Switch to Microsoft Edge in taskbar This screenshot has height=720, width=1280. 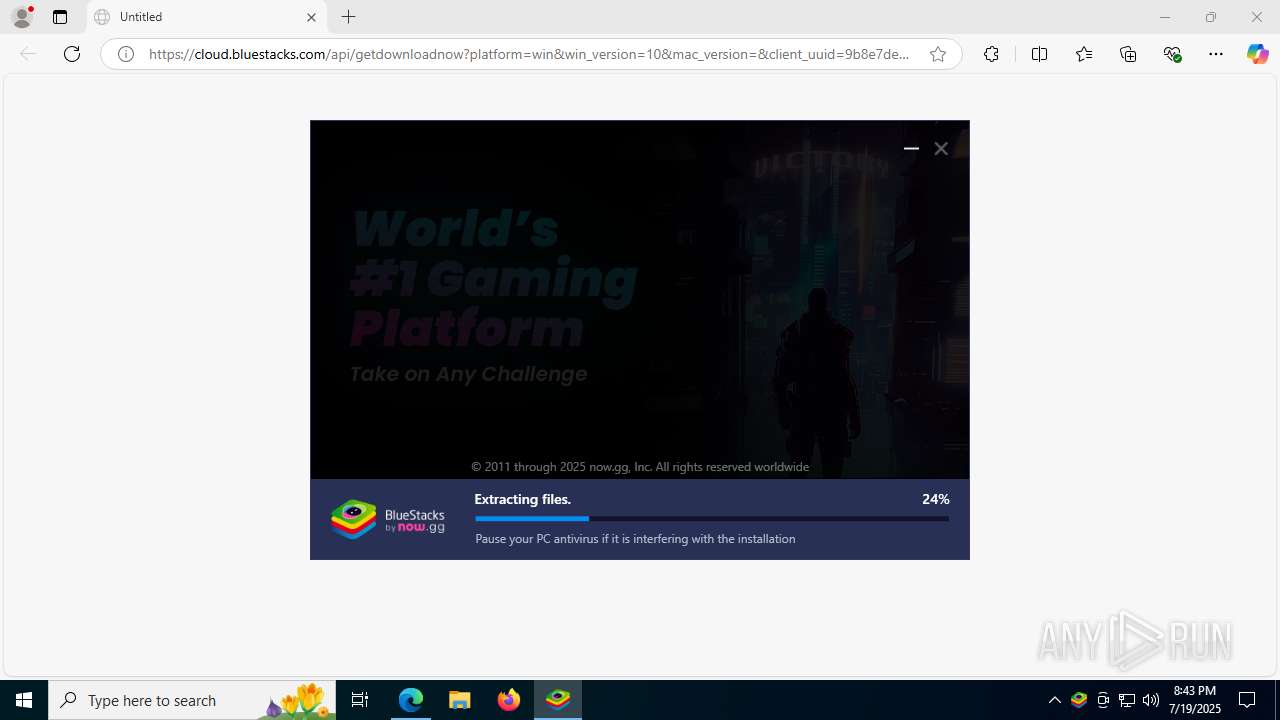[411, 700]
